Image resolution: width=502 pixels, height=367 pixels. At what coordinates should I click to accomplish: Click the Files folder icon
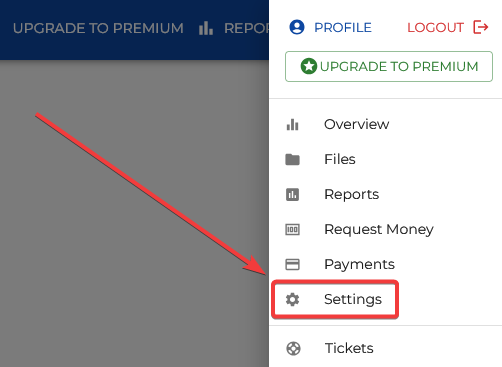pos(292,159)
